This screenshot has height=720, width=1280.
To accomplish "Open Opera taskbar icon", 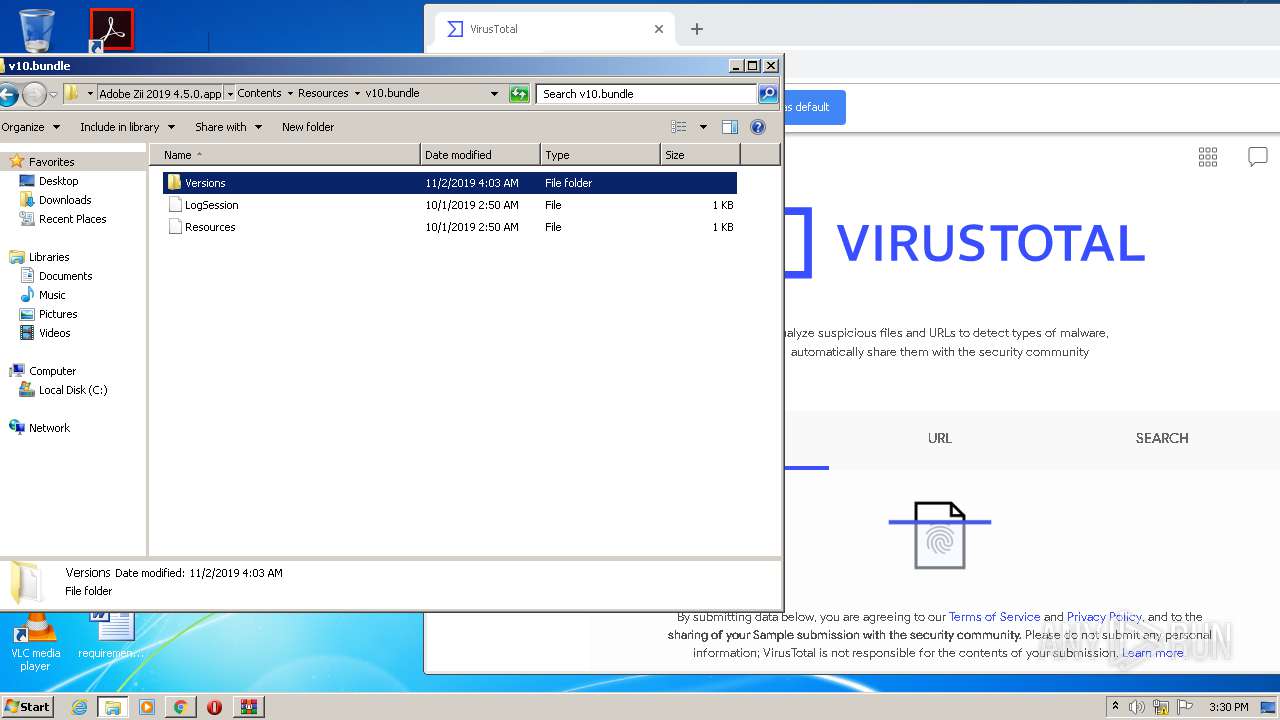I will click(214, 707).
